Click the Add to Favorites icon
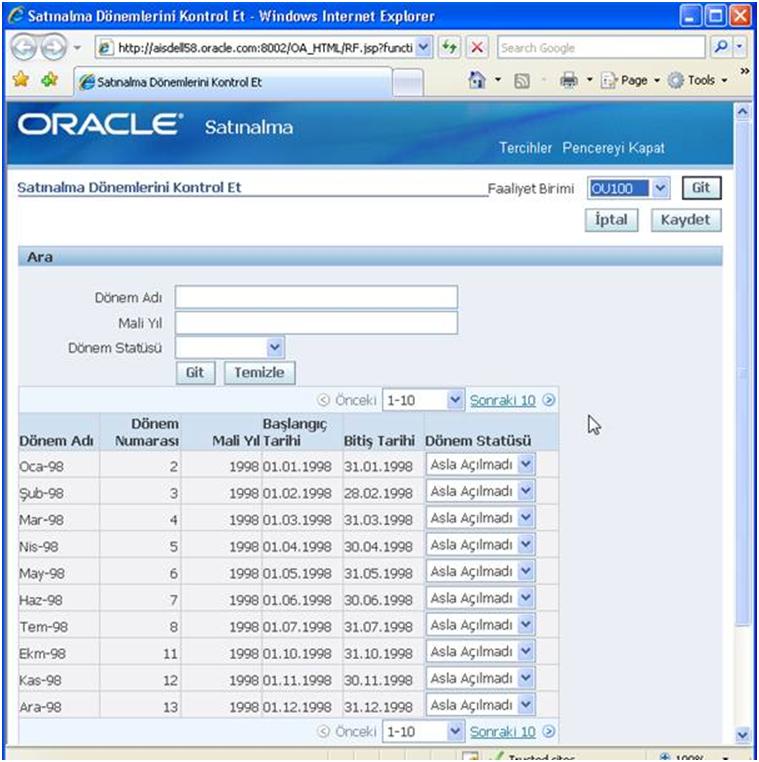Image resolution: width=759 pixels, height=762 pixels. coord(45,82)
